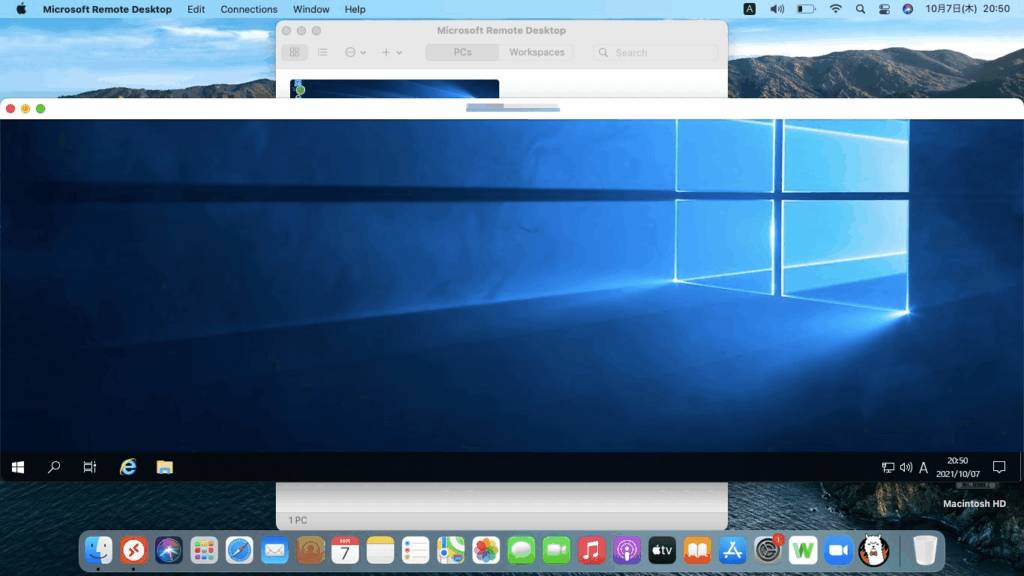Open Apple TV from the Dock

coord(662,551)
